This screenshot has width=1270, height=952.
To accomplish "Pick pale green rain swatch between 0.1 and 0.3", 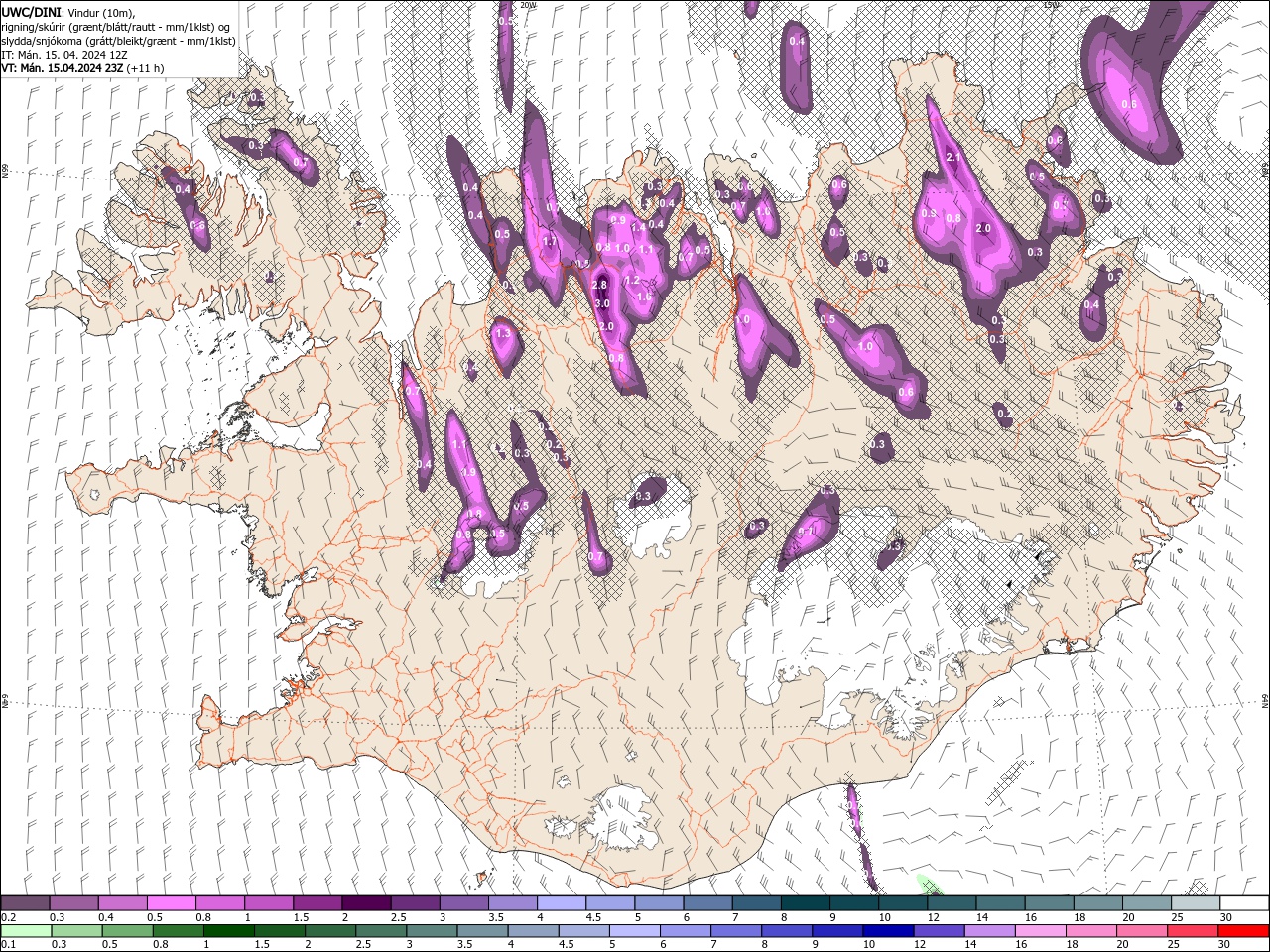I will point(25,931).
